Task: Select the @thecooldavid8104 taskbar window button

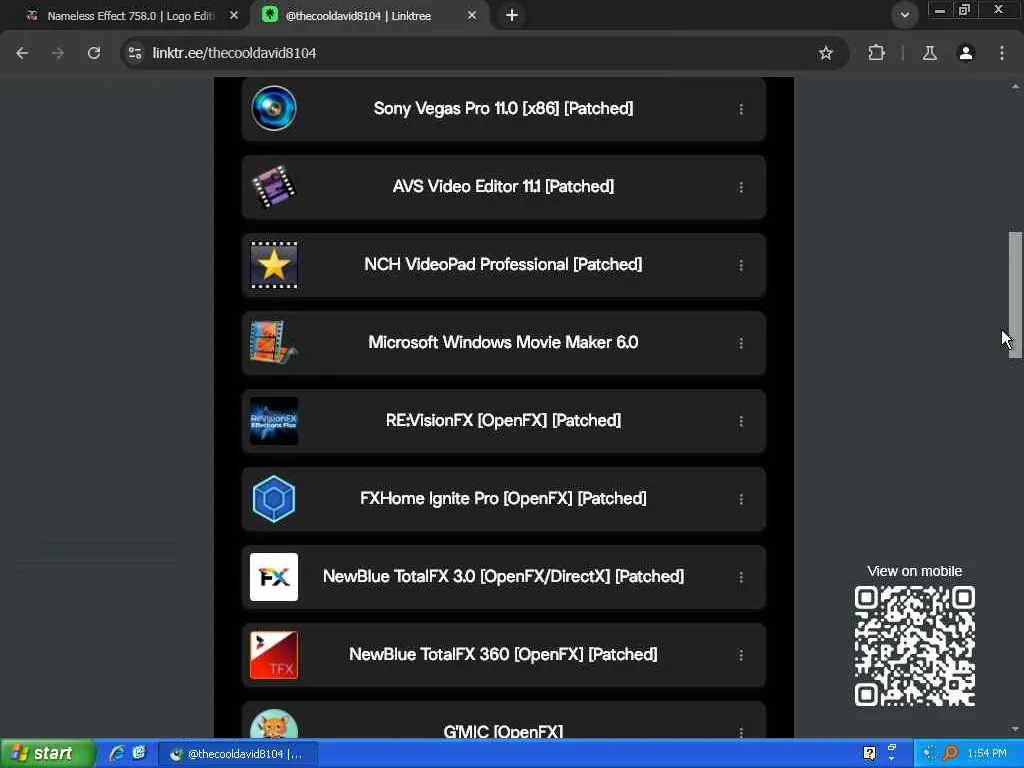Action: [x=238, y=754]
